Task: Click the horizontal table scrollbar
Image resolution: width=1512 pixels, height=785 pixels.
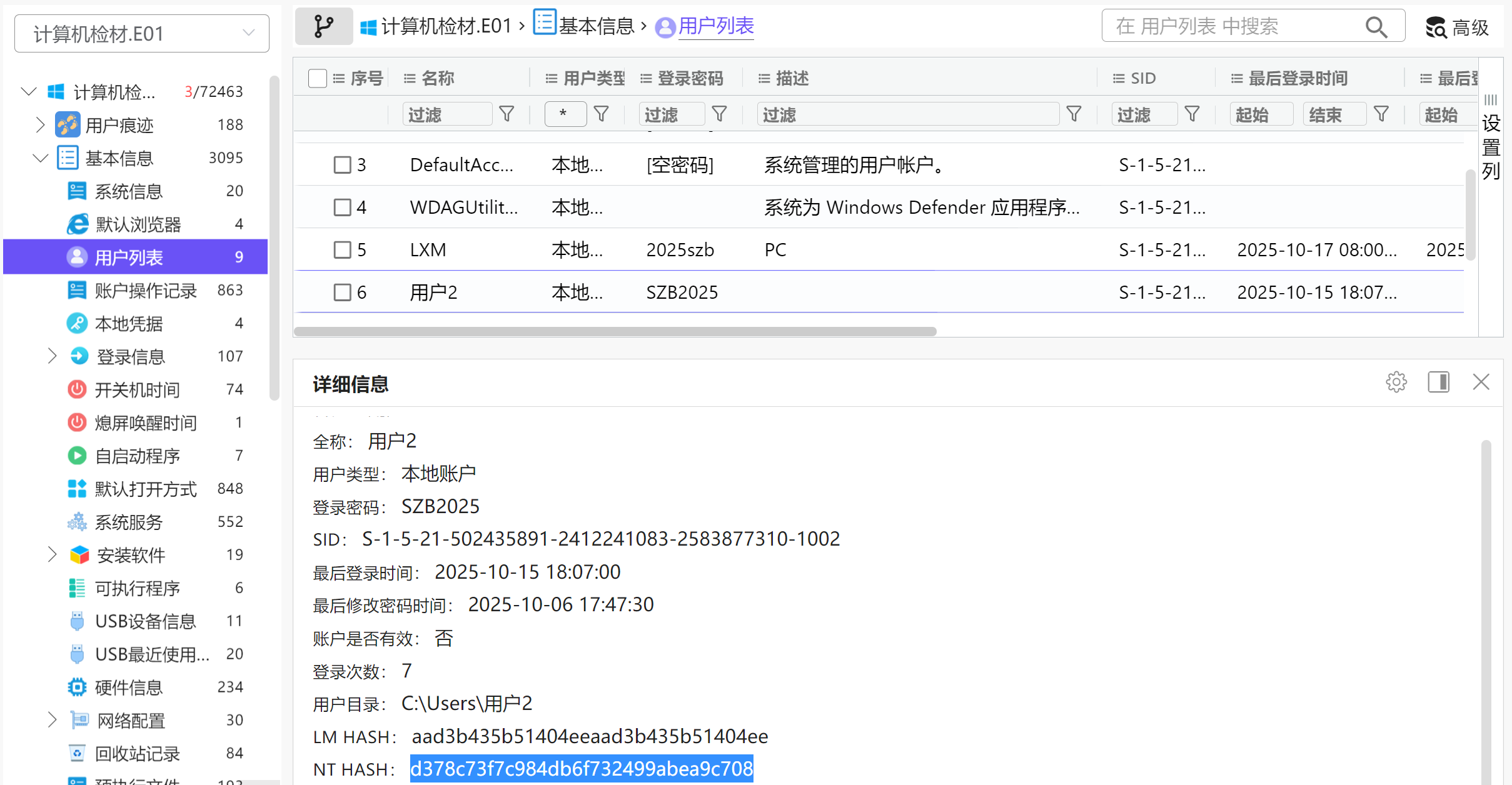Action: coord(615,331)
